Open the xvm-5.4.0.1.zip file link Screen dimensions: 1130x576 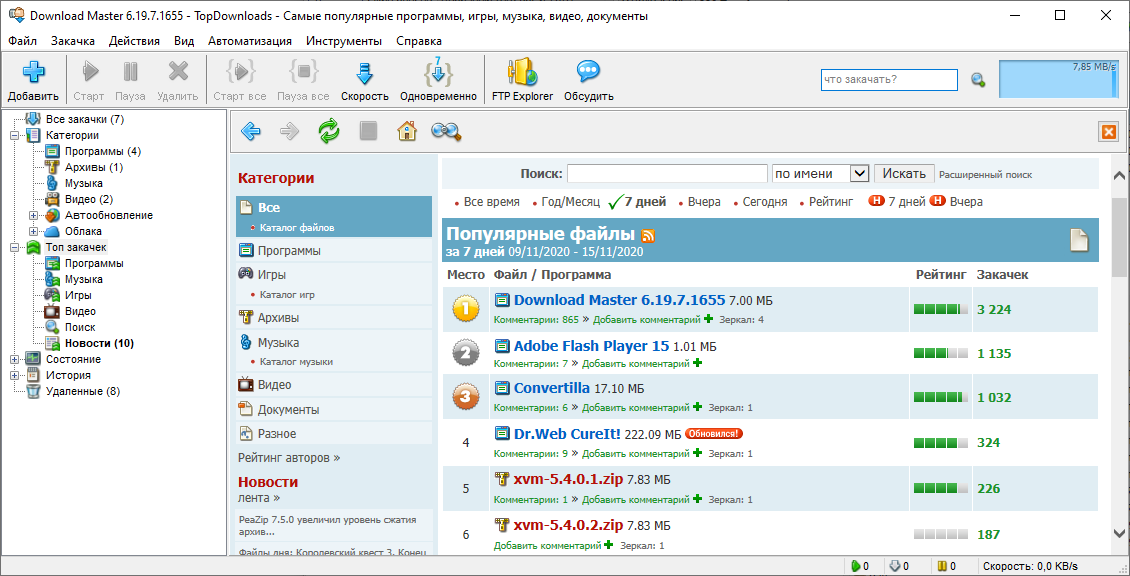point(568,479)
